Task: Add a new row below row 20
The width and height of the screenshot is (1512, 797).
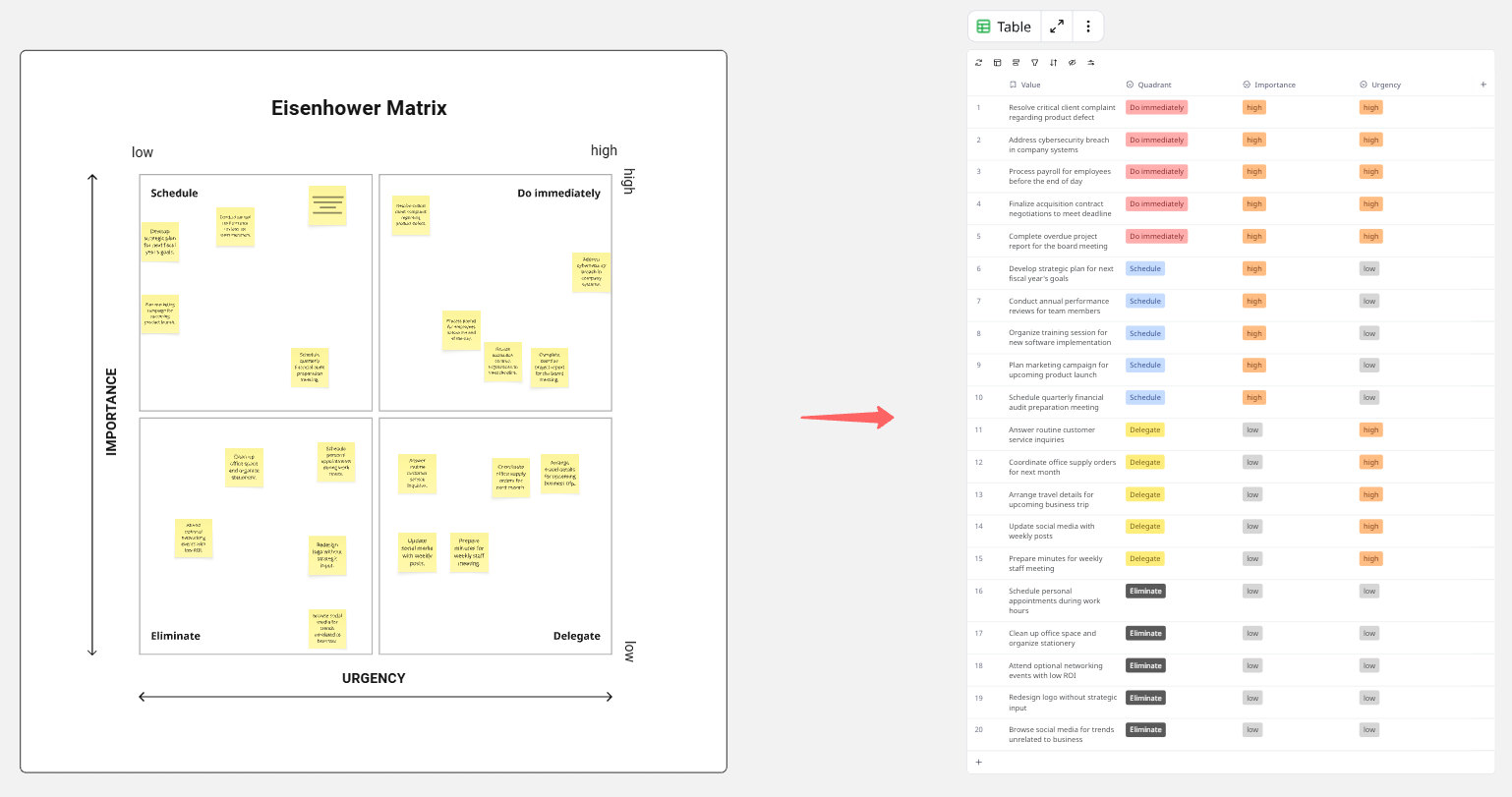Action: 978,763
